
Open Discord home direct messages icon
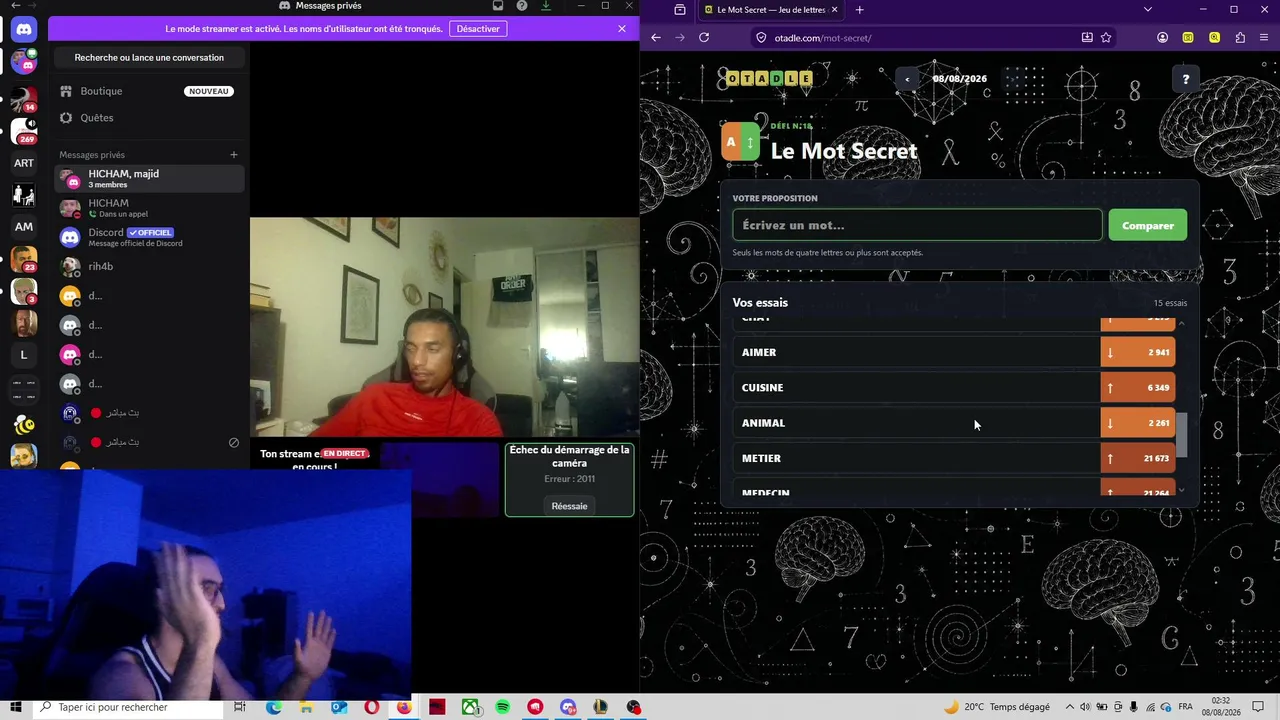(24, 29)
